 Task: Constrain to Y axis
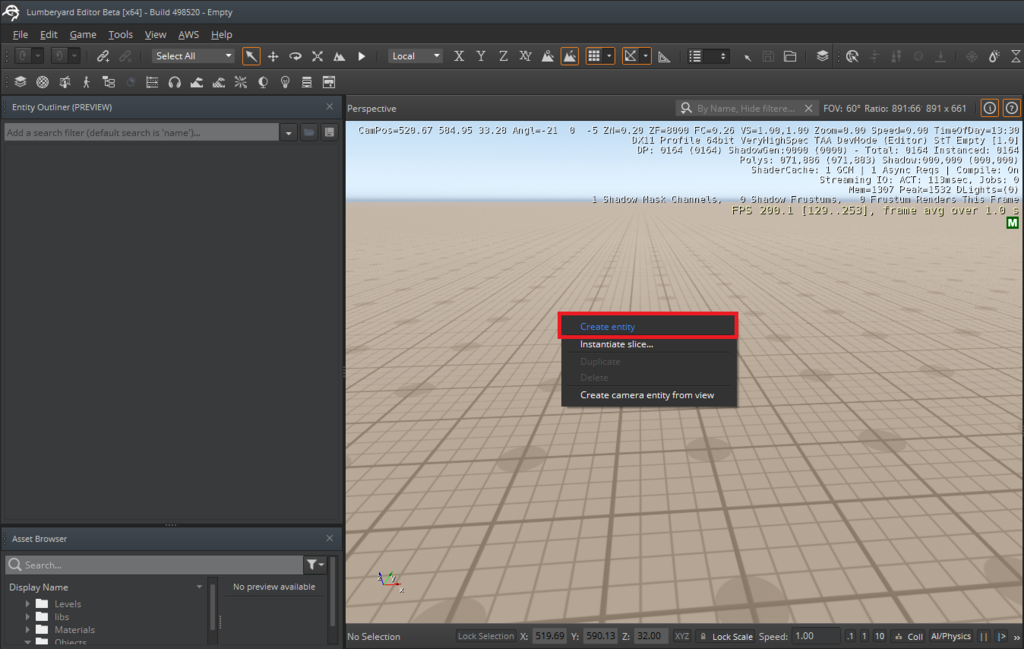[481, 56]
